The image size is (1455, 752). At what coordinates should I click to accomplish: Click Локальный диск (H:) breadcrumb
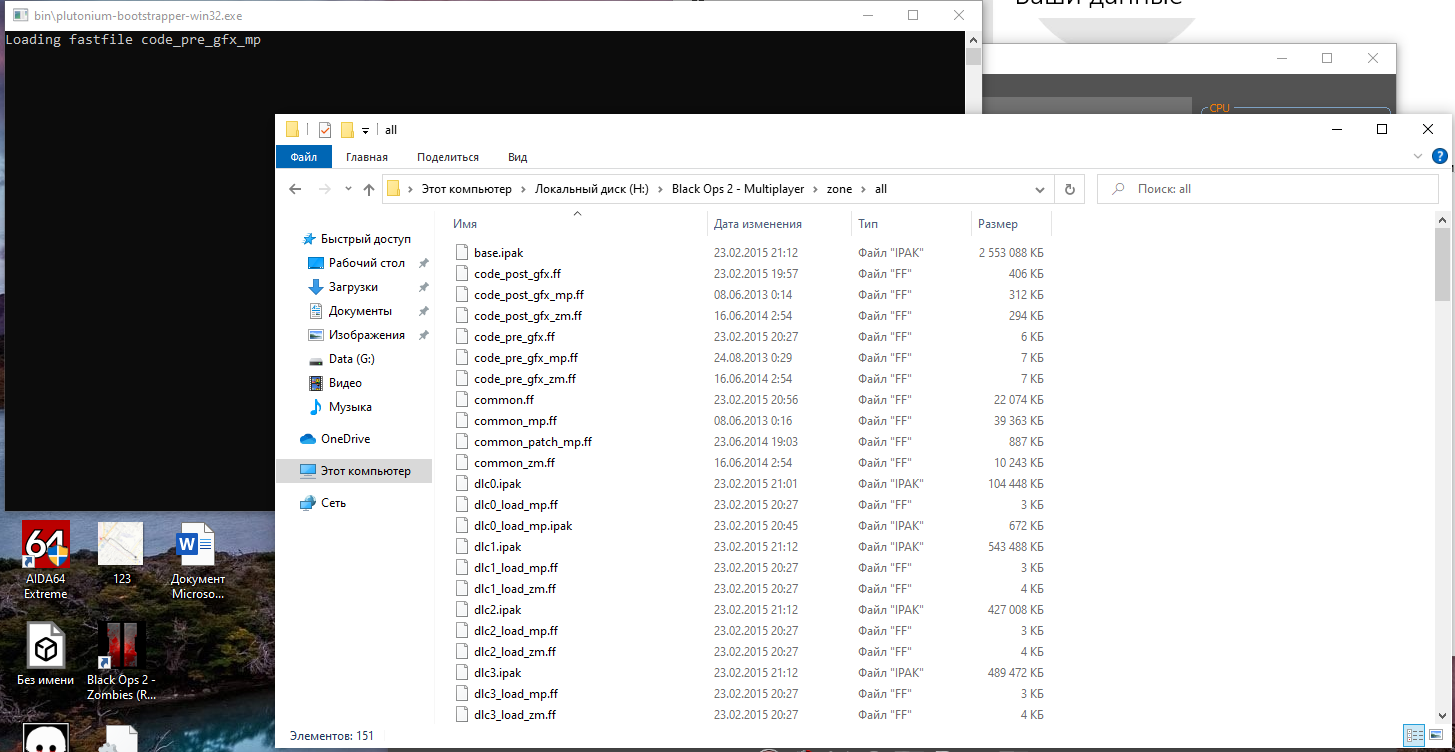[x=591, y=189]
